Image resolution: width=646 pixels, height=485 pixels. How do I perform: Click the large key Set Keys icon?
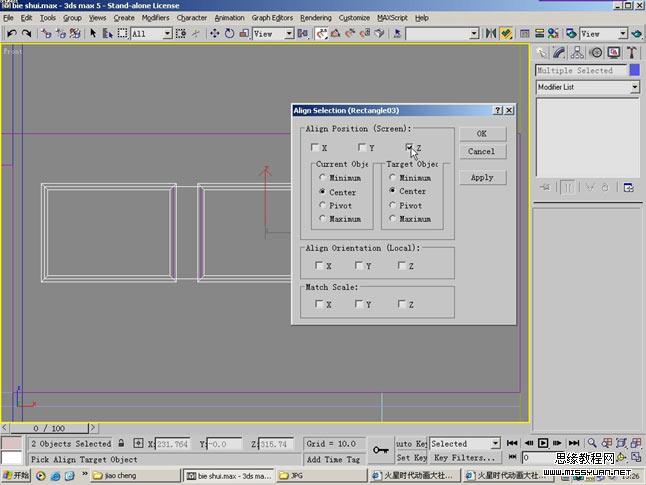coord(381,450)
